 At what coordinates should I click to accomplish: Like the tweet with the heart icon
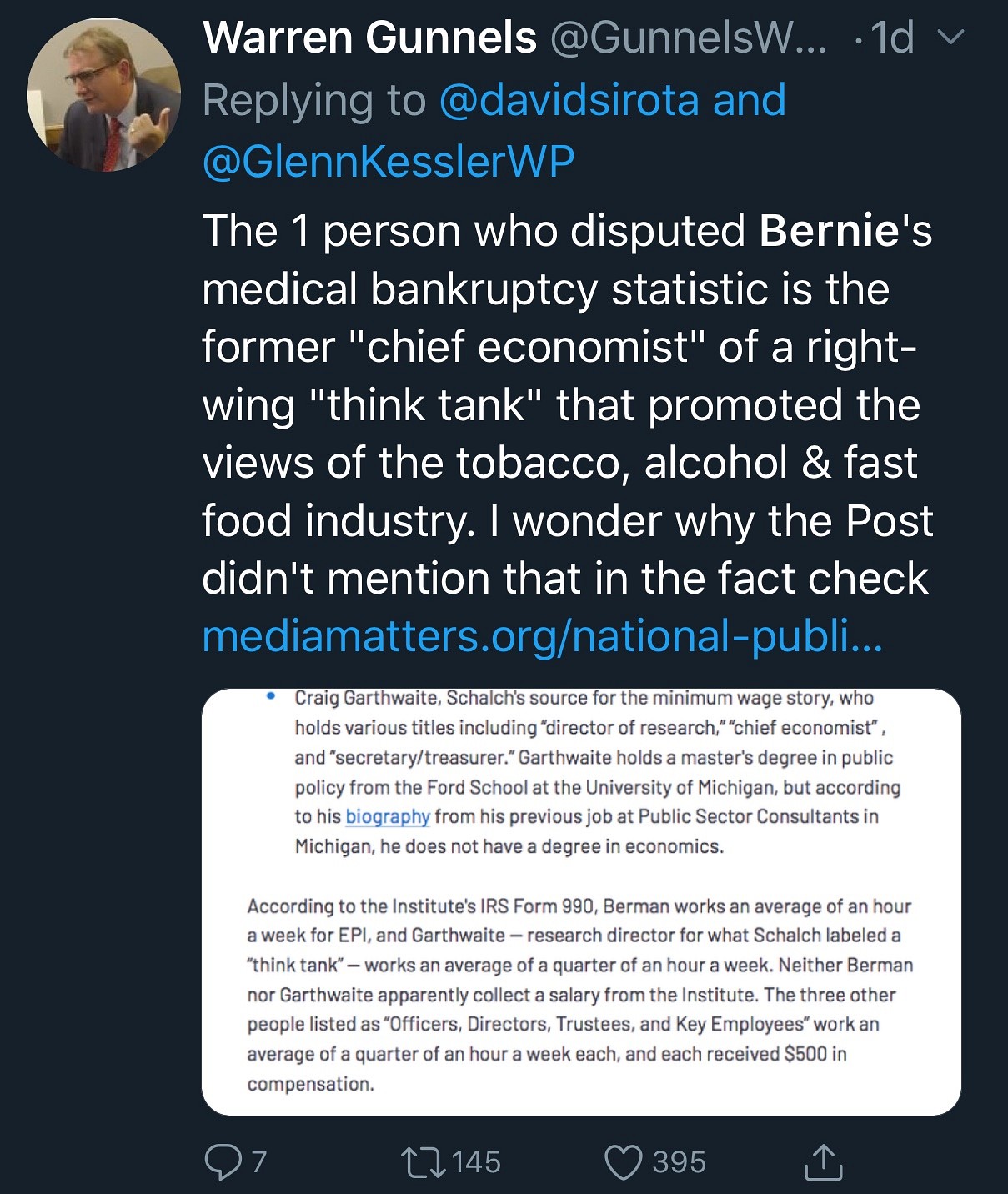623,1161
